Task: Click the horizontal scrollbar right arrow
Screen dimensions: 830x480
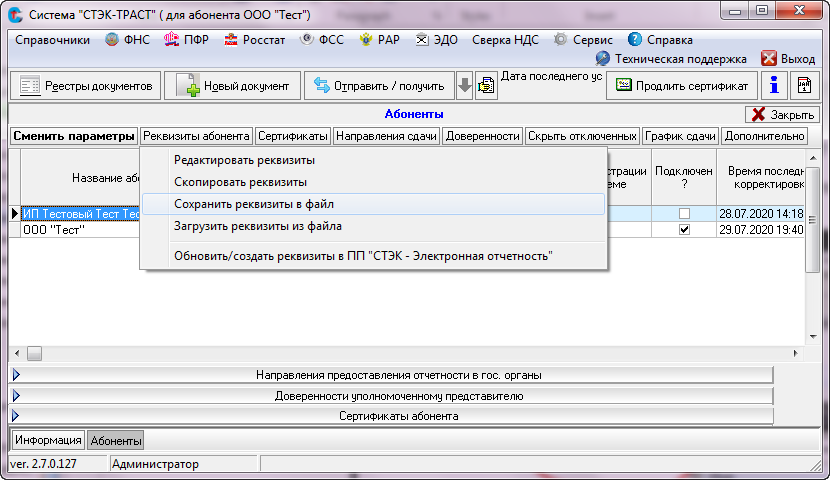Action: [x=796, y=354]
